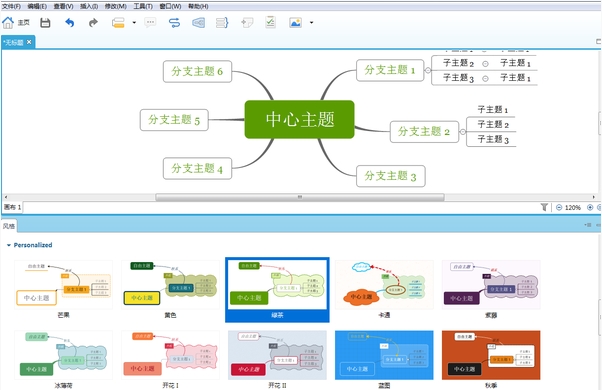Open the 插入(I) menu
This screenshot has height=390, width=602.
tap(89, 6)
